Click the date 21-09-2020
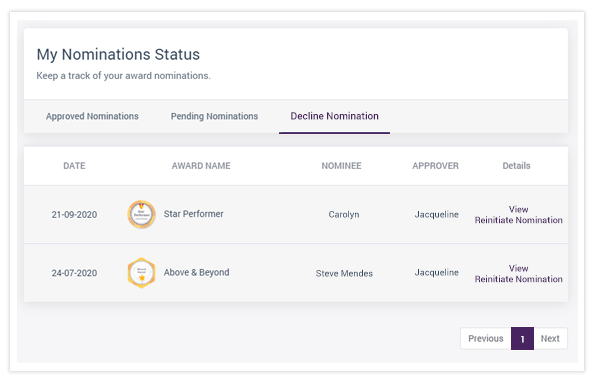 click(x=74, y=214)
